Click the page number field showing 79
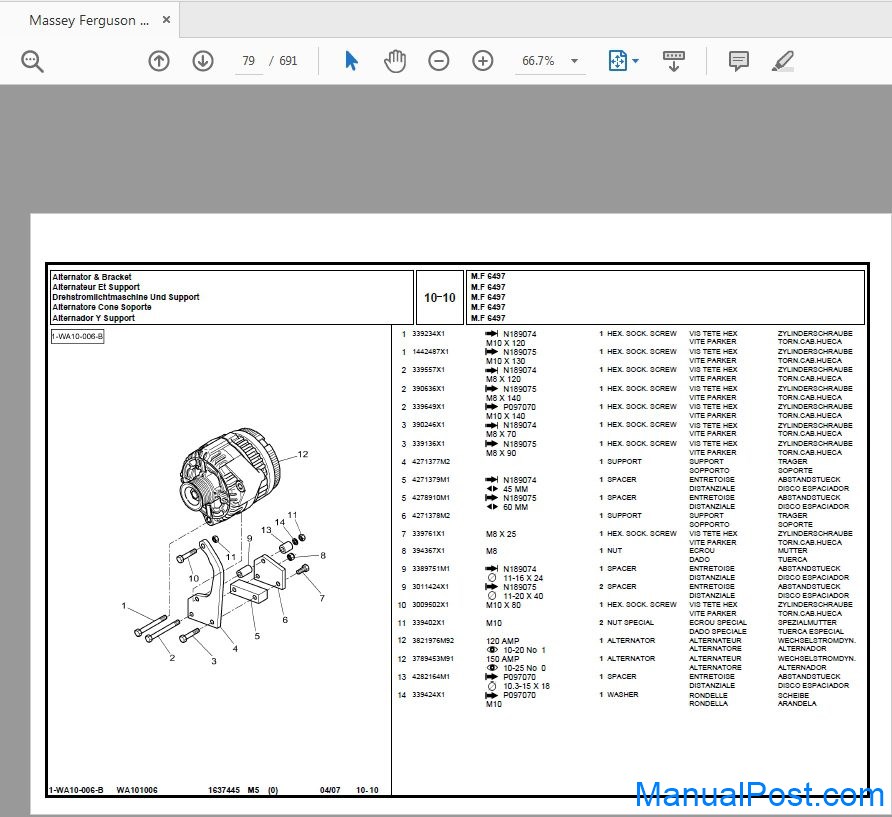This screenshot has width=892, height=817. tap(249, 61)
